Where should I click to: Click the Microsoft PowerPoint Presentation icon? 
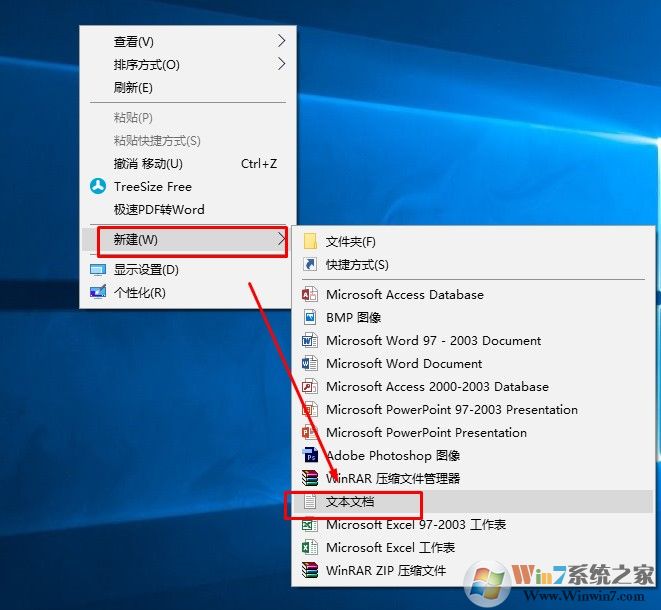coord(310,432)
